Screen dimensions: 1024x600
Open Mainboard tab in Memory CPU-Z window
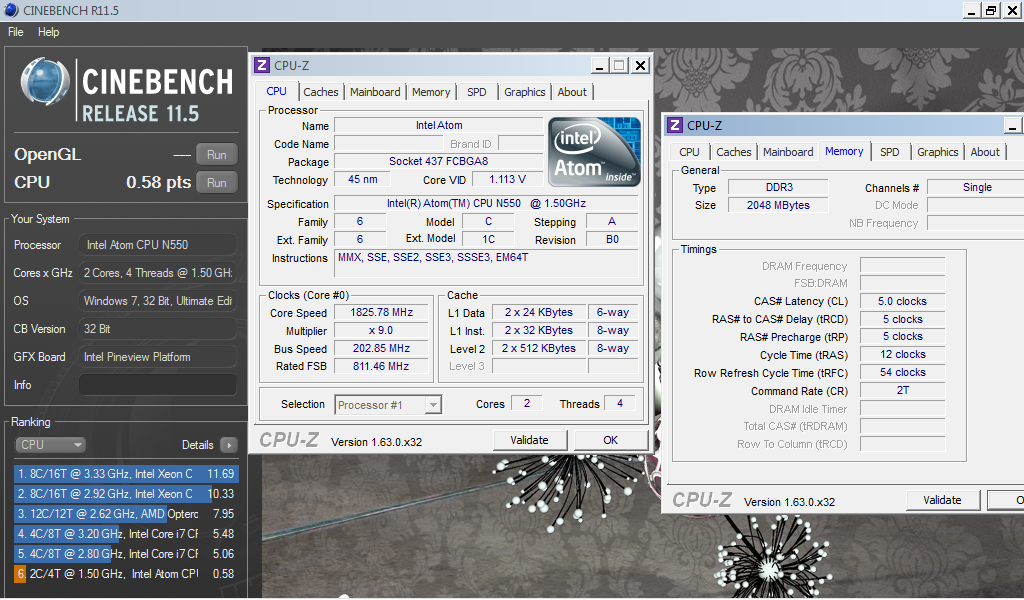[x=788, y=152]
